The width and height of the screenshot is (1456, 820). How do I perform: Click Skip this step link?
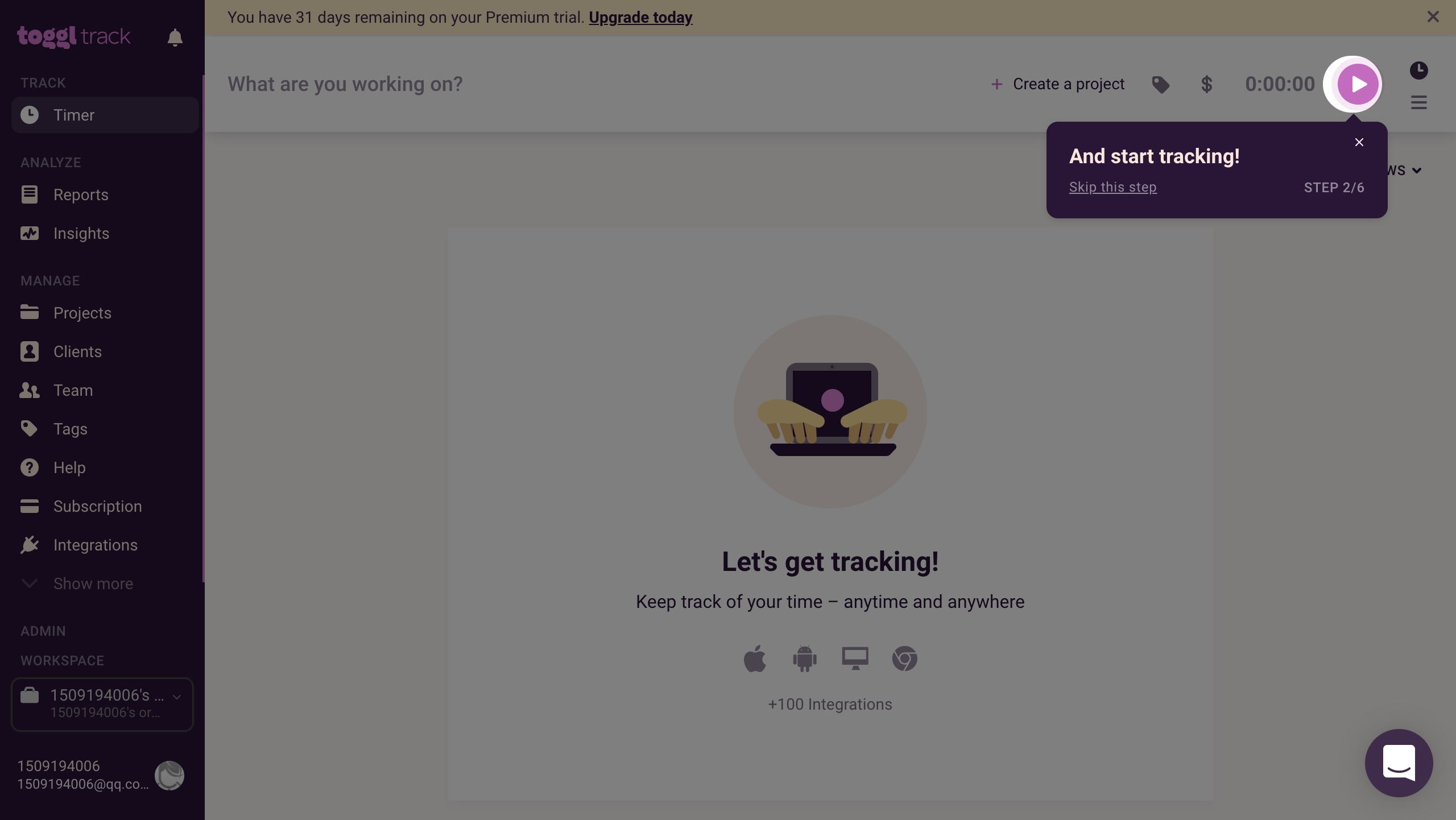point(1112,187)
